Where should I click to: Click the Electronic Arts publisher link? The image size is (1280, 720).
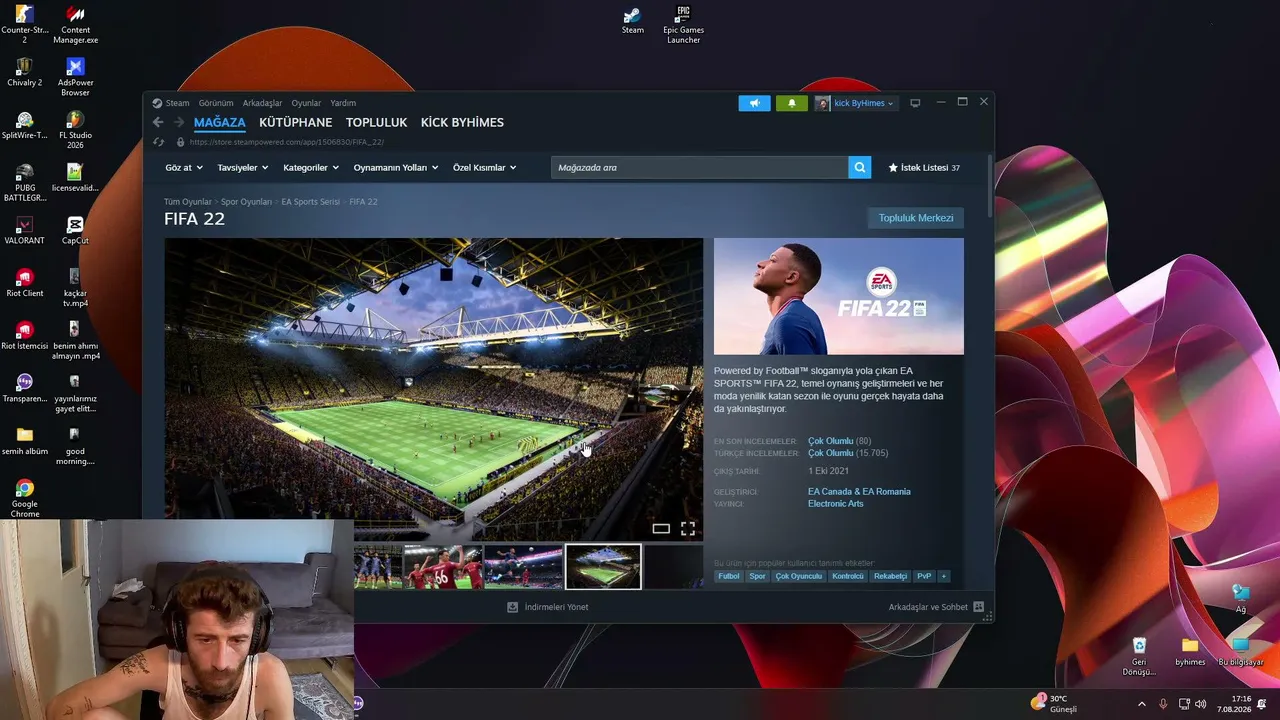(836, 503)
